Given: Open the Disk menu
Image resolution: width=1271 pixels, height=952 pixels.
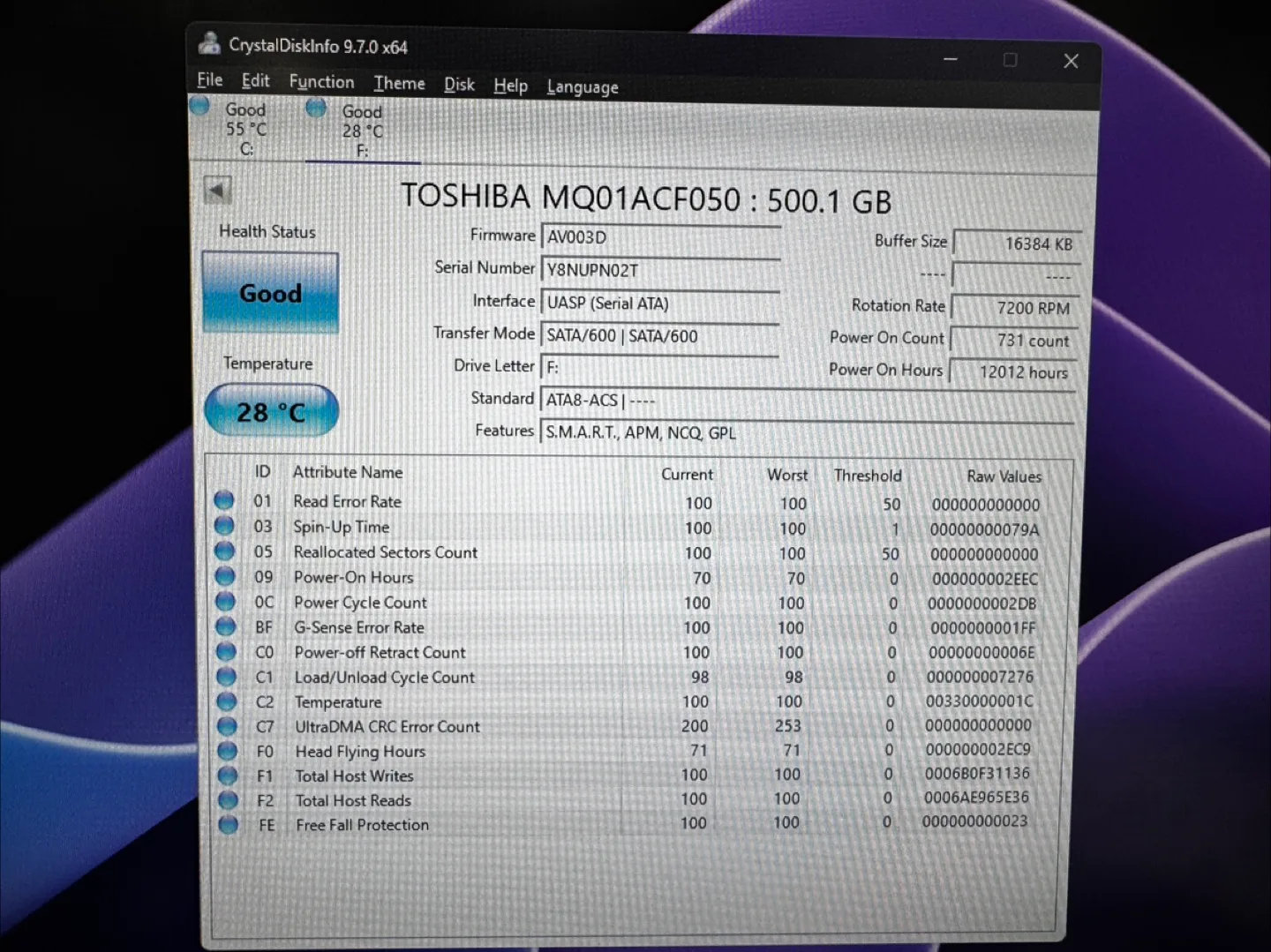Looking at the screenshot, I should [459, 85].
